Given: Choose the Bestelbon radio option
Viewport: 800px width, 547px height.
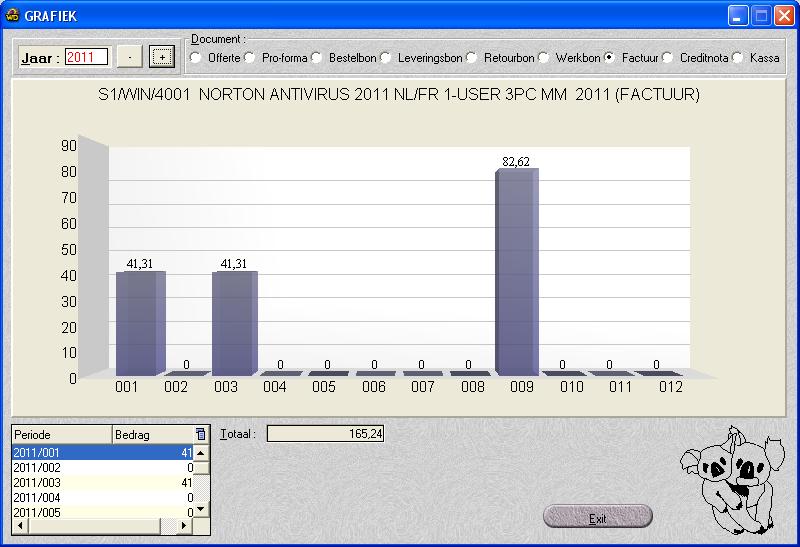Looking at the screenshot, I should 317,58.
